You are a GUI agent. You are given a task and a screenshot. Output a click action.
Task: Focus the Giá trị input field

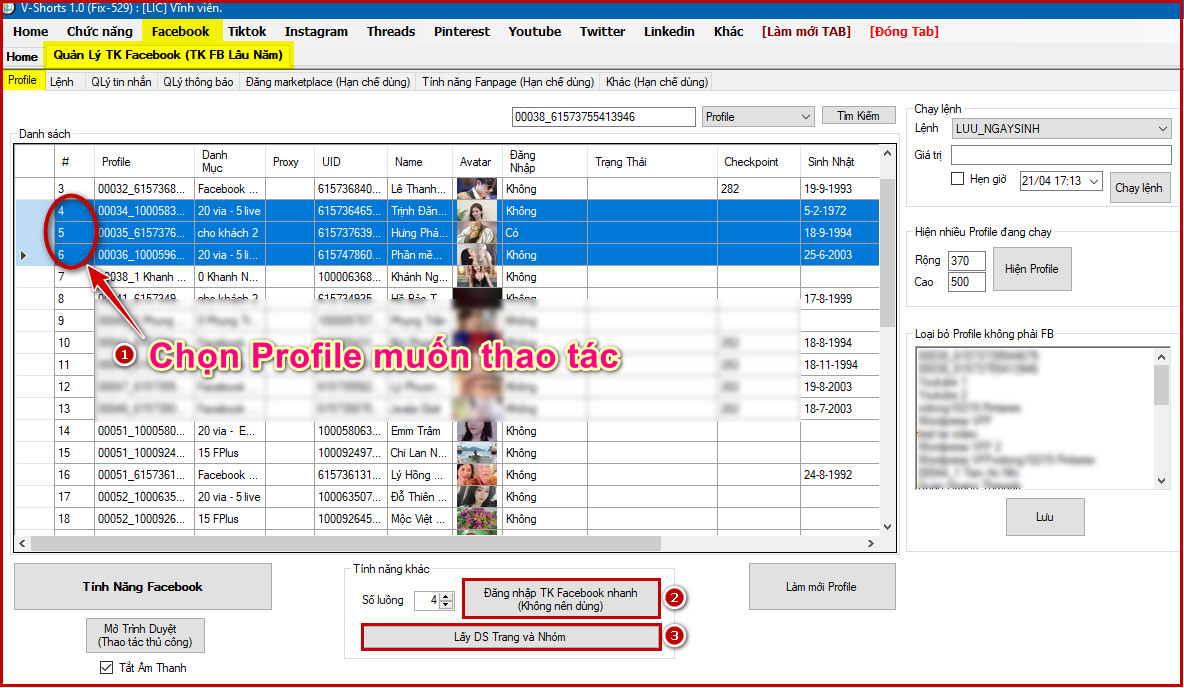pos(1061,156)
